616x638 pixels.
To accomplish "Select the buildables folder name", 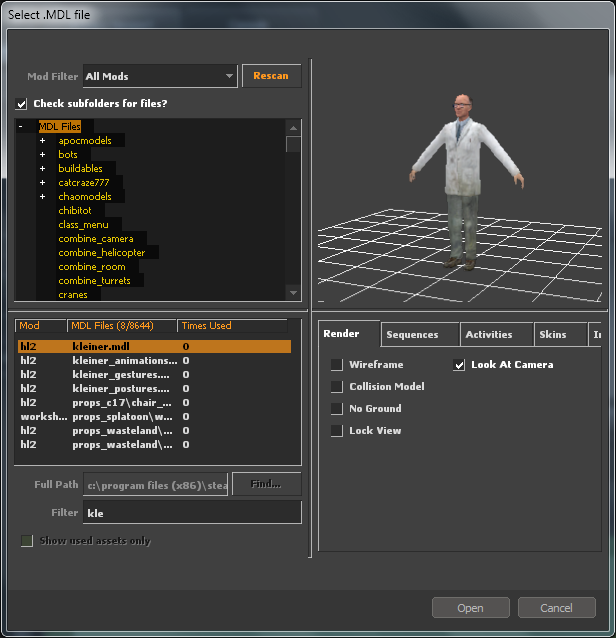I will coord(80,168).
